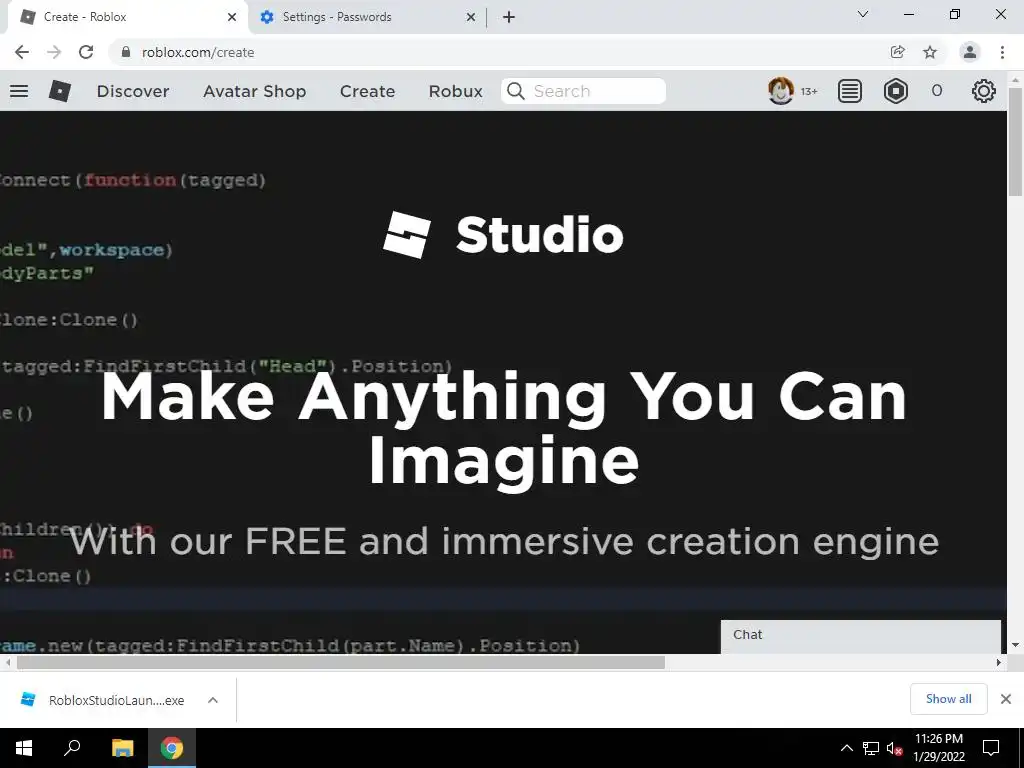Click the scroll down arrow of vertical scrollbar
The height and width of the screenshot is (768, 1024).
[1015, 645]
